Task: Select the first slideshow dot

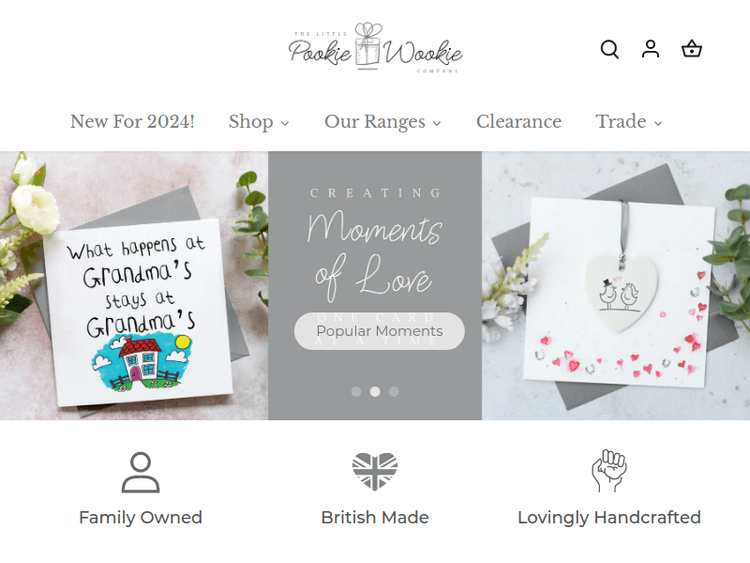Action: [356, 392]
